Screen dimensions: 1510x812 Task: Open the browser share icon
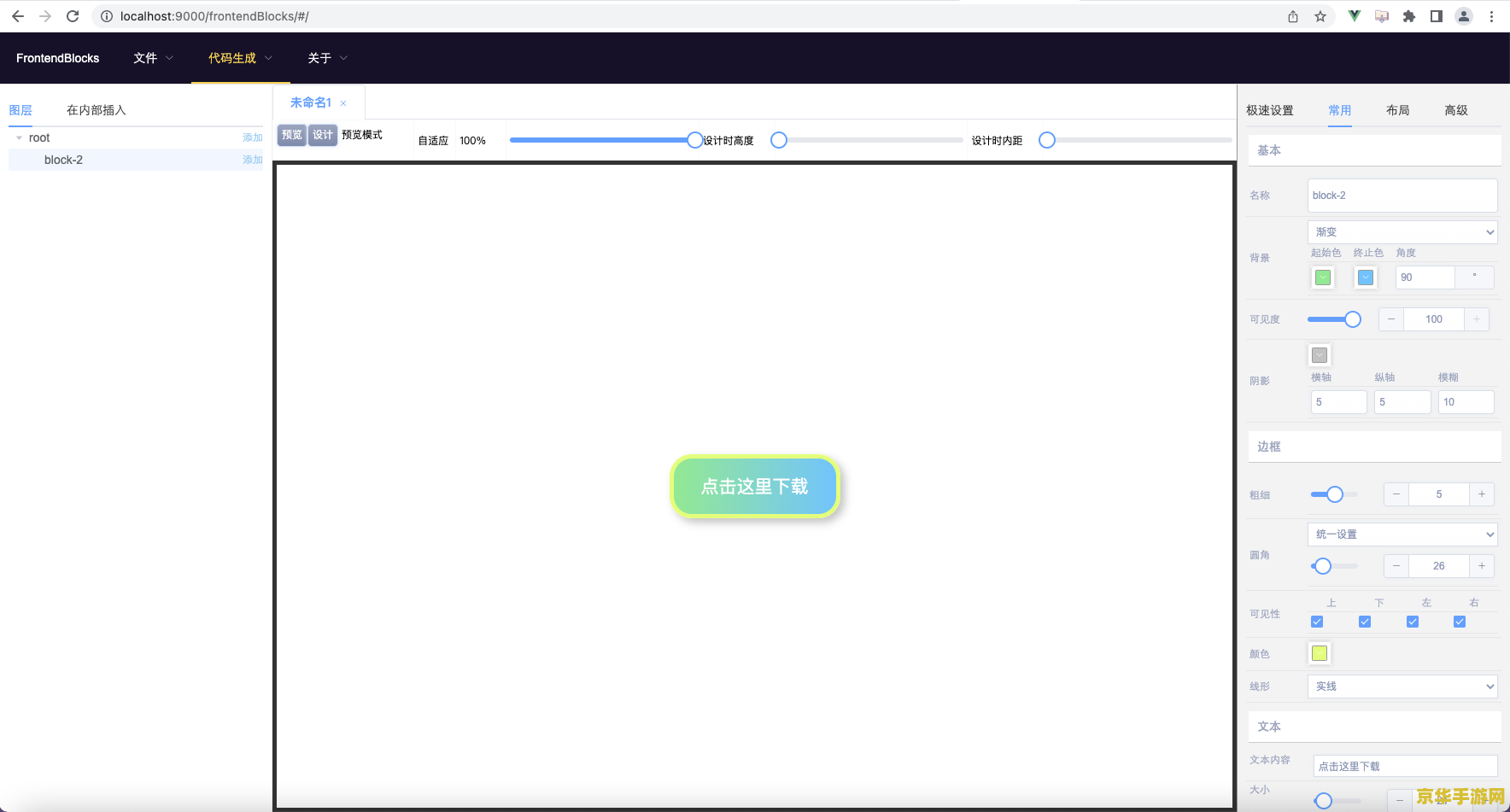pyautogui.click(x=1293, y=16)
